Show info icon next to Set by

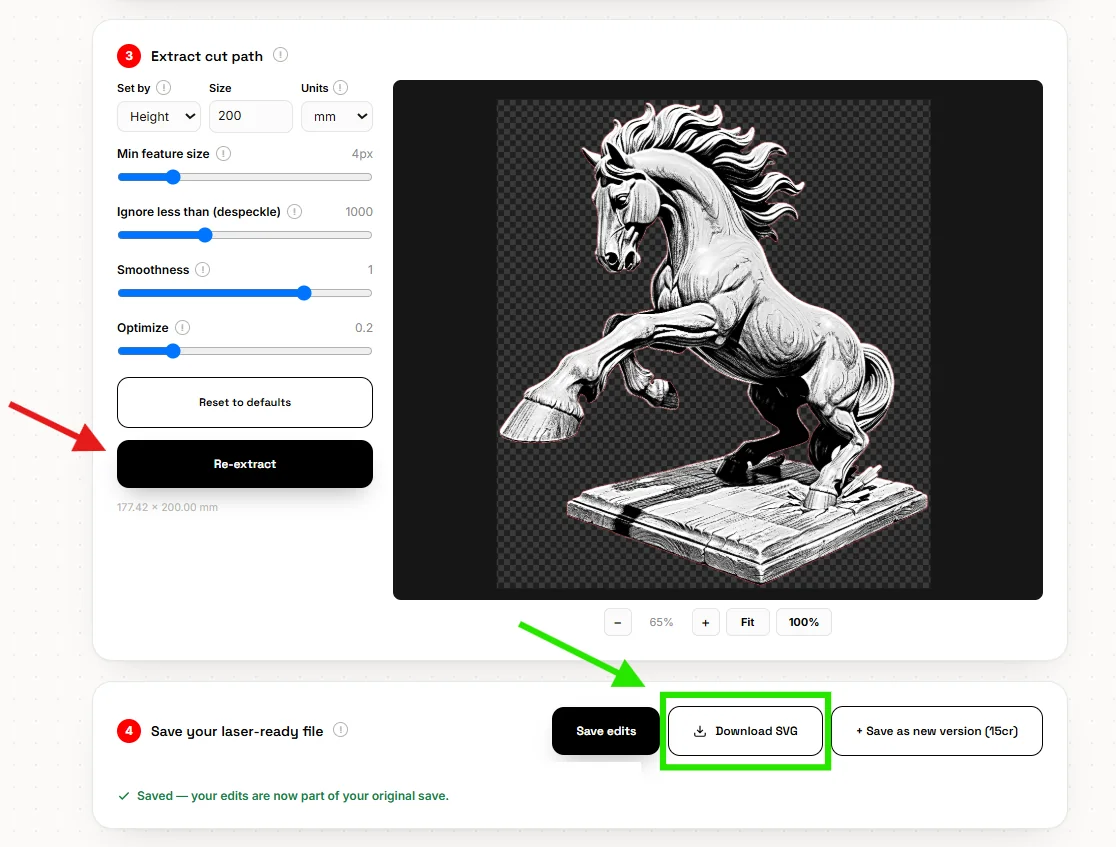164,88
